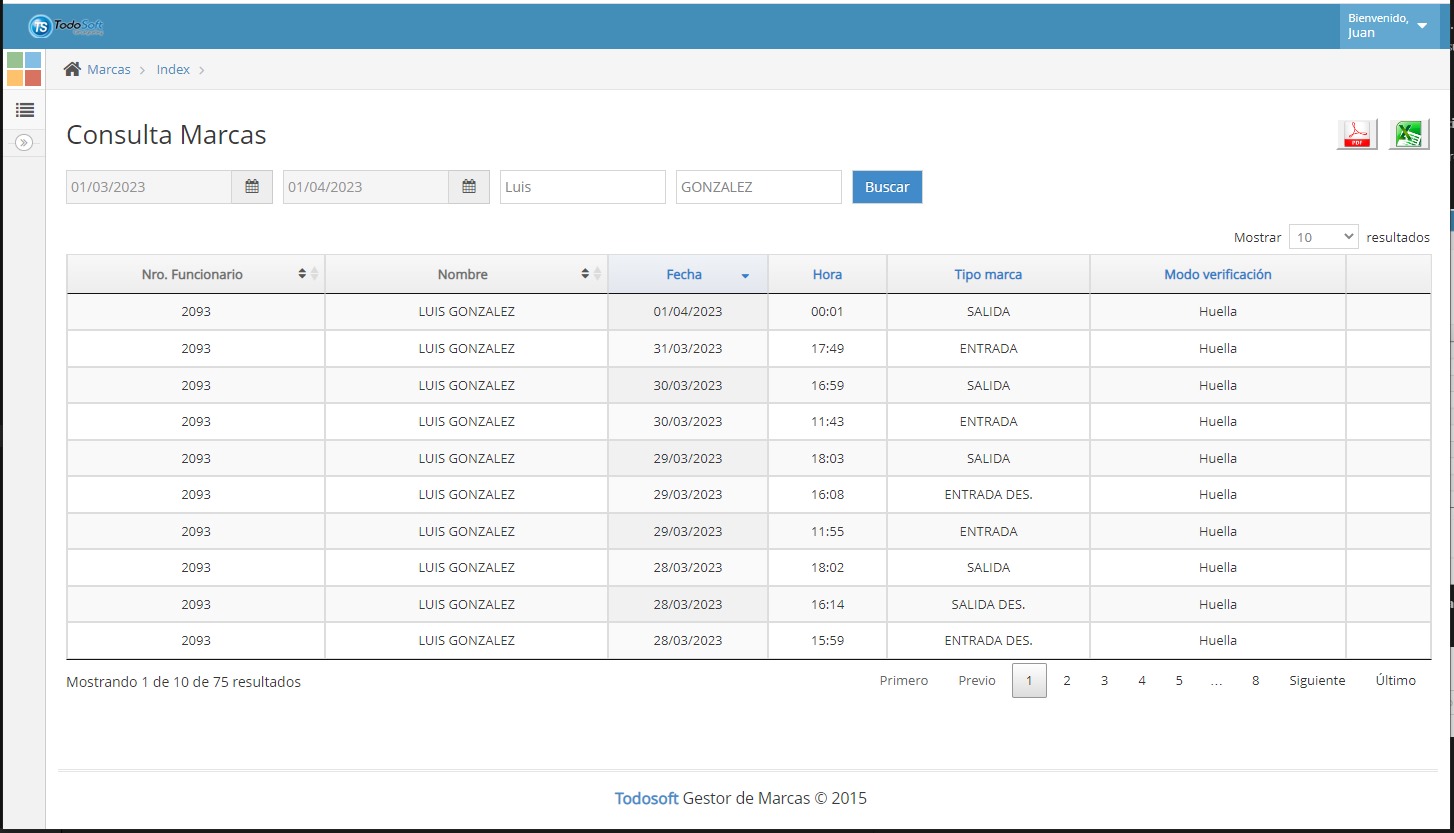This screenshot has height=833, width=1454.
Task: Sort by Nombre column arrows
Action: click(x=592, y=274)
